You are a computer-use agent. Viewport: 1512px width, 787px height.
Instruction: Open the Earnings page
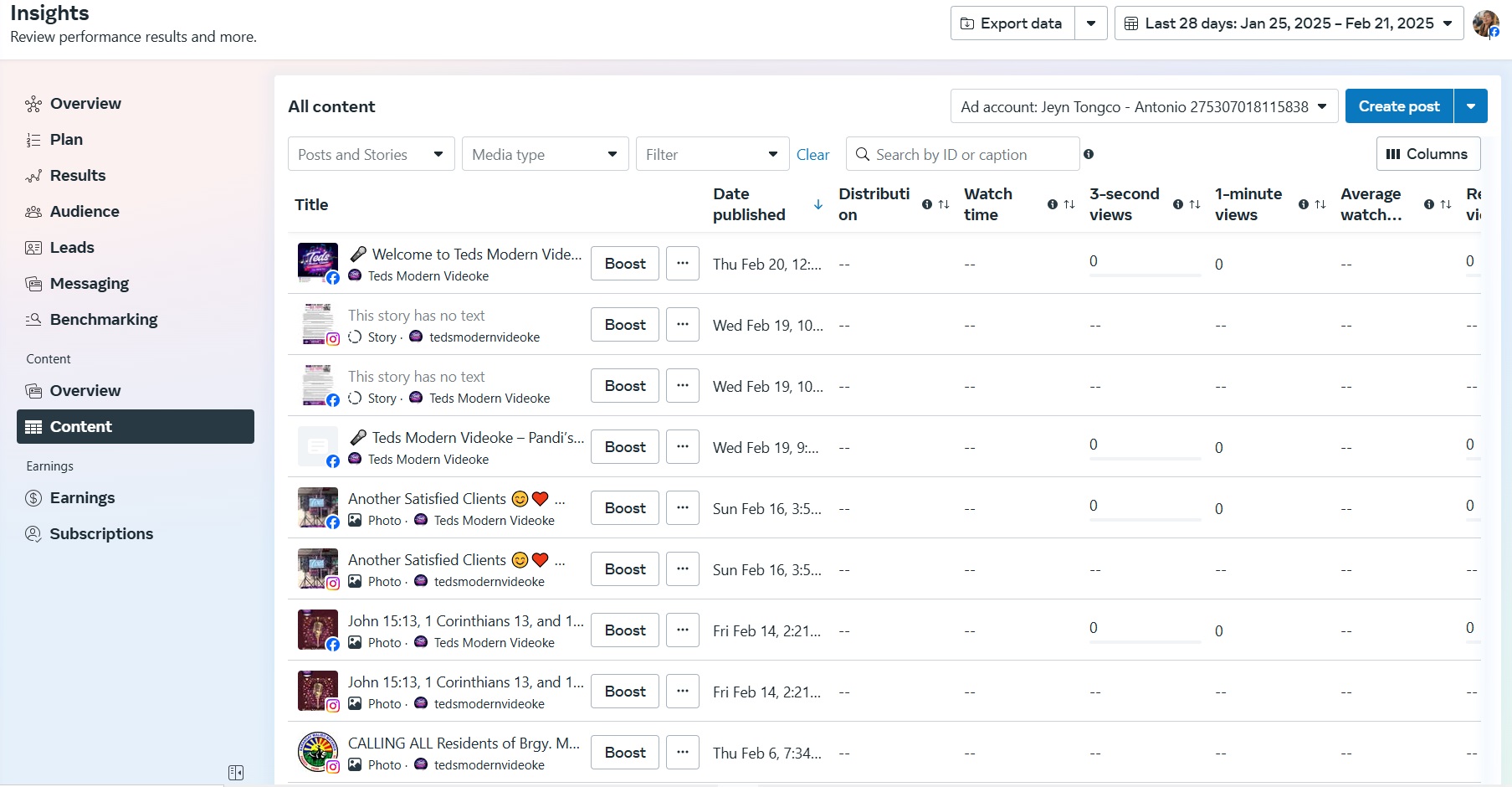82,498
